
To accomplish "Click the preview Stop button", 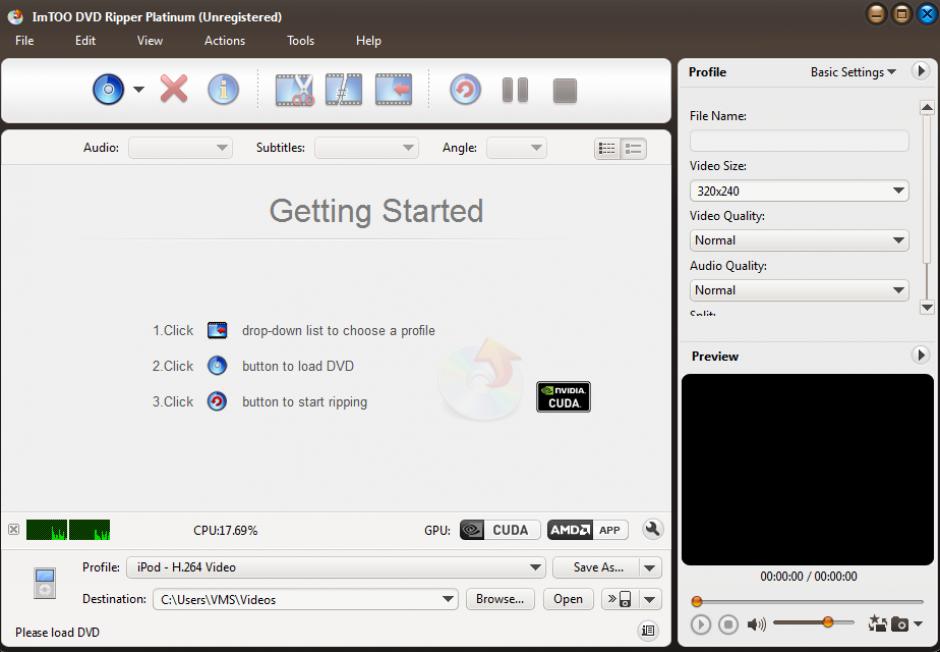I will tap(728, 624).
